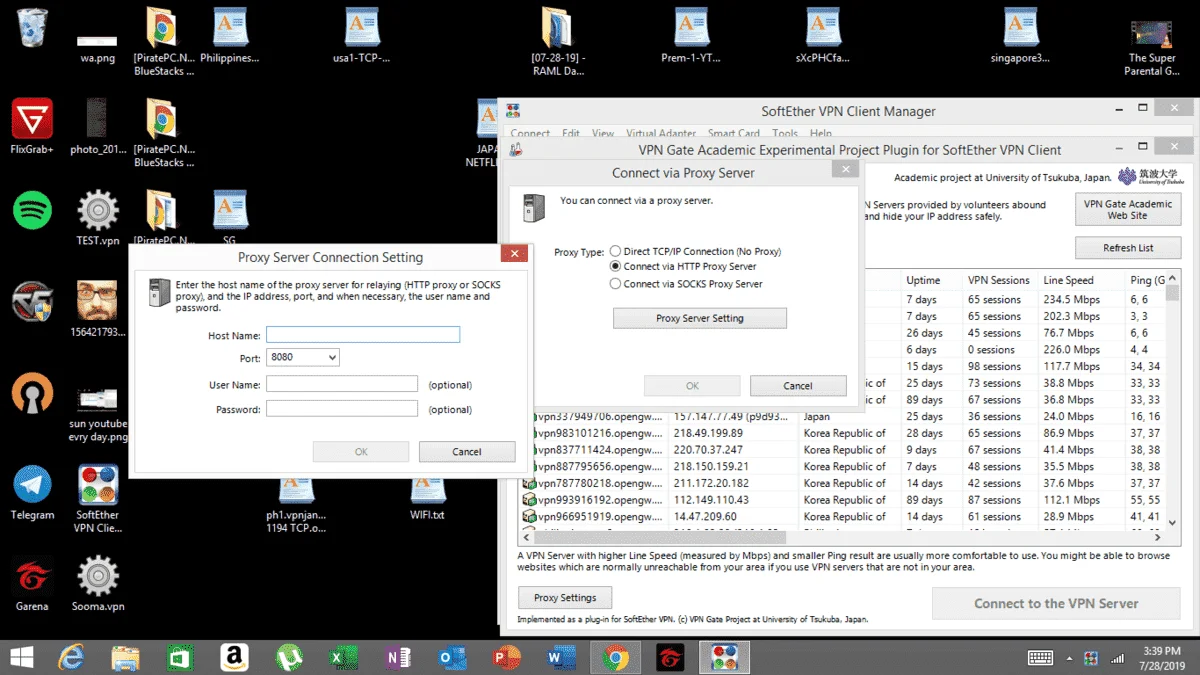This screenshot has width=1200, height=675.
Task: Open Outlook from the taskbar
Action: [x=452, y=657]
